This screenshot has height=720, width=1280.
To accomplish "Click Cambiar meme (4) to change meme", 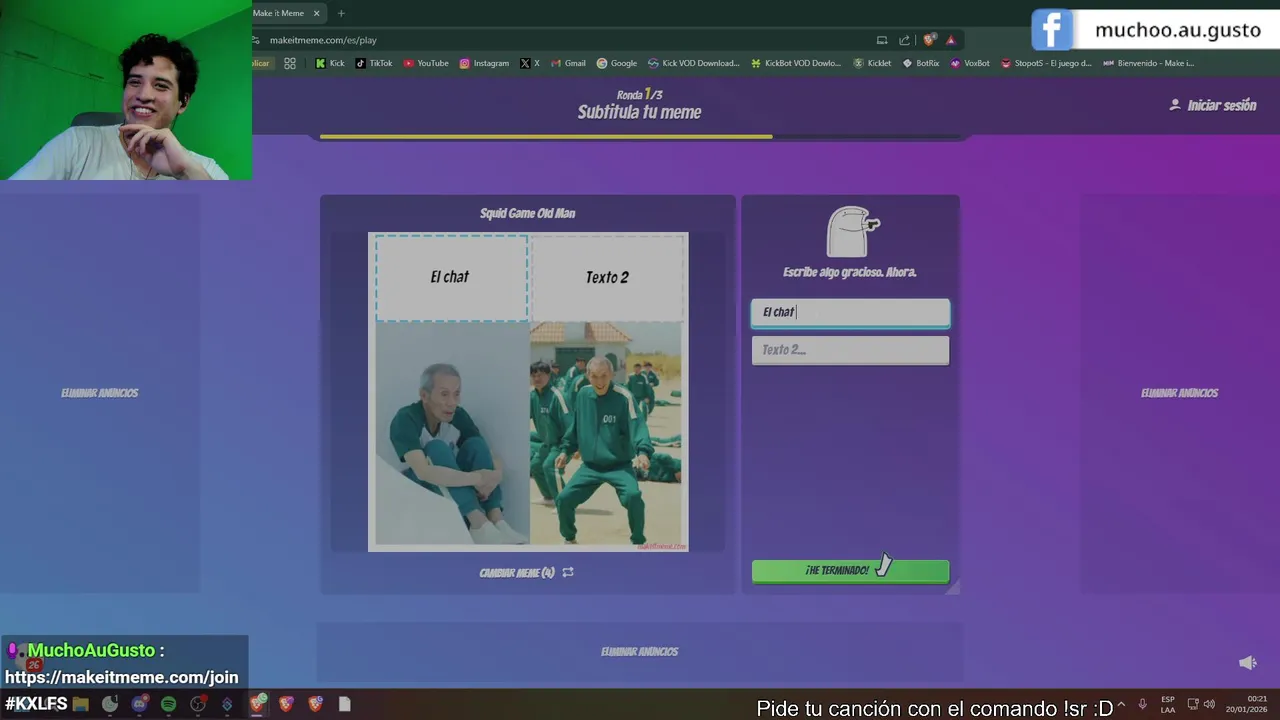I will click(x=517, y=573).
